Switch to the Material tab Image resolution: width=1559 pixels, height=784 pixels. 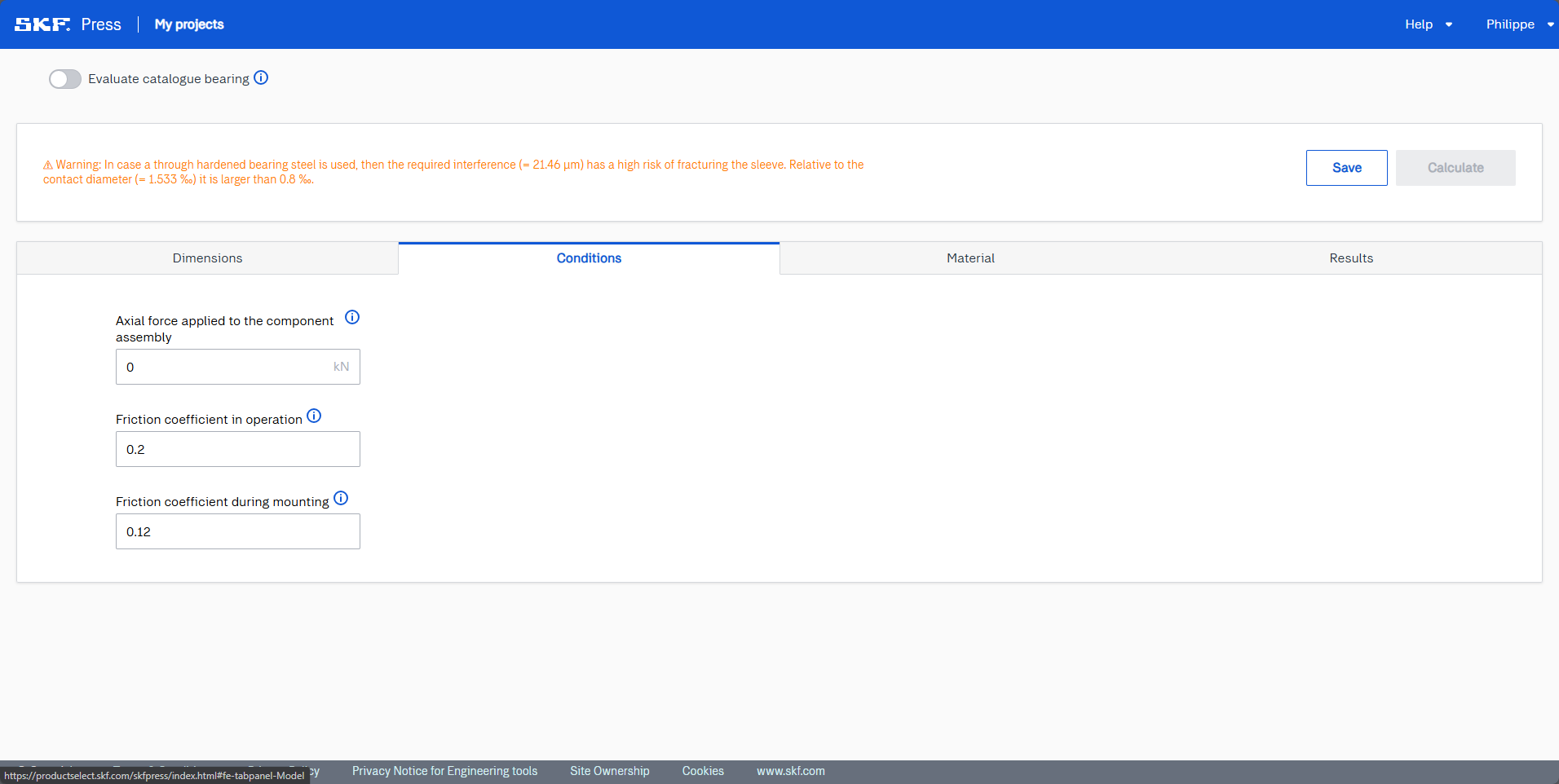pyautogui.click(x=970, y=258)
